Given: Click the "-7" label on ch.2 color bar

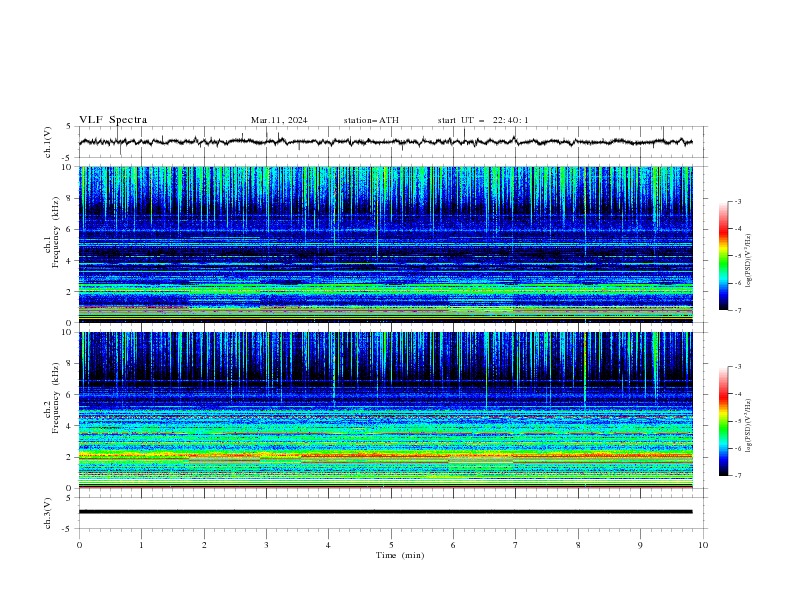Looking at the screenshot, I should [738, 476].
